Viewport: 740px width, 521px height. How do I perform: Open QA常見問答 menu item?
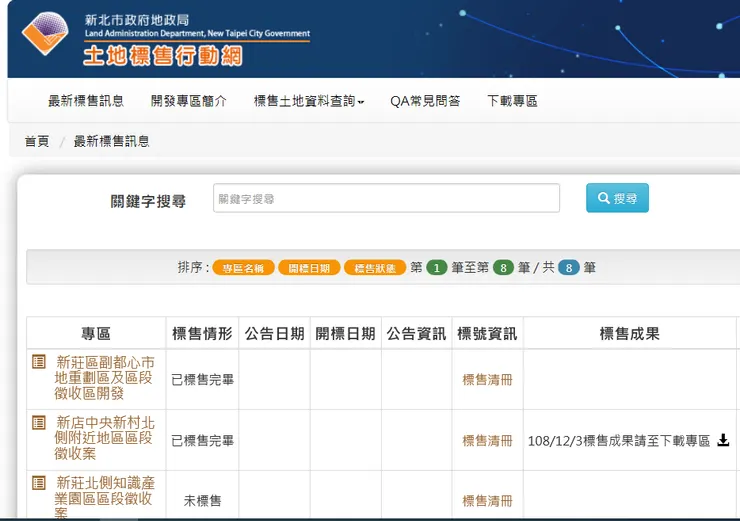pos(425,101)
